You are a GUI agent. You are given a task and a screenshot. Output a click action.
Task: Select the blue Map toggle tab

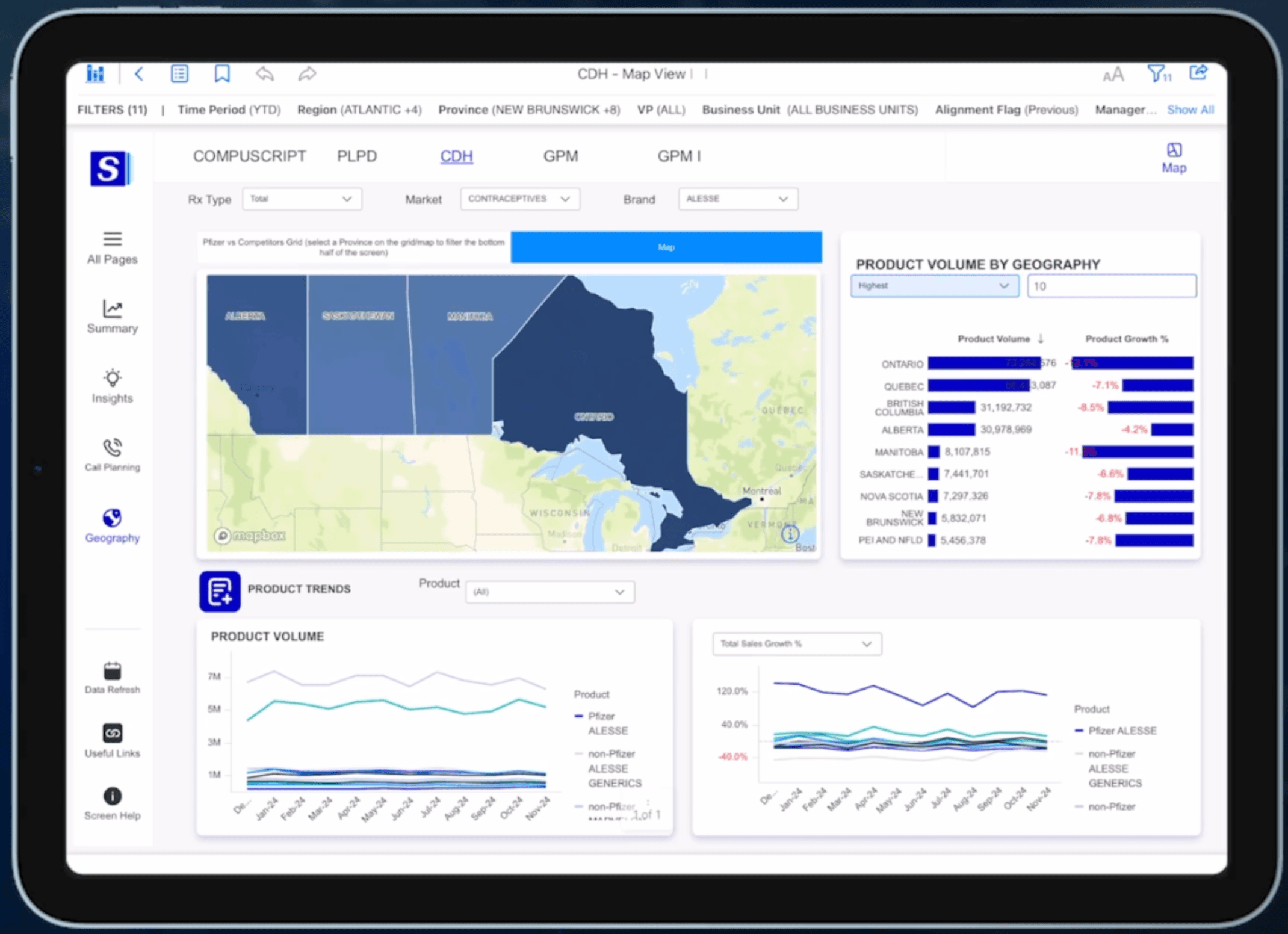[x=666, y=247]
